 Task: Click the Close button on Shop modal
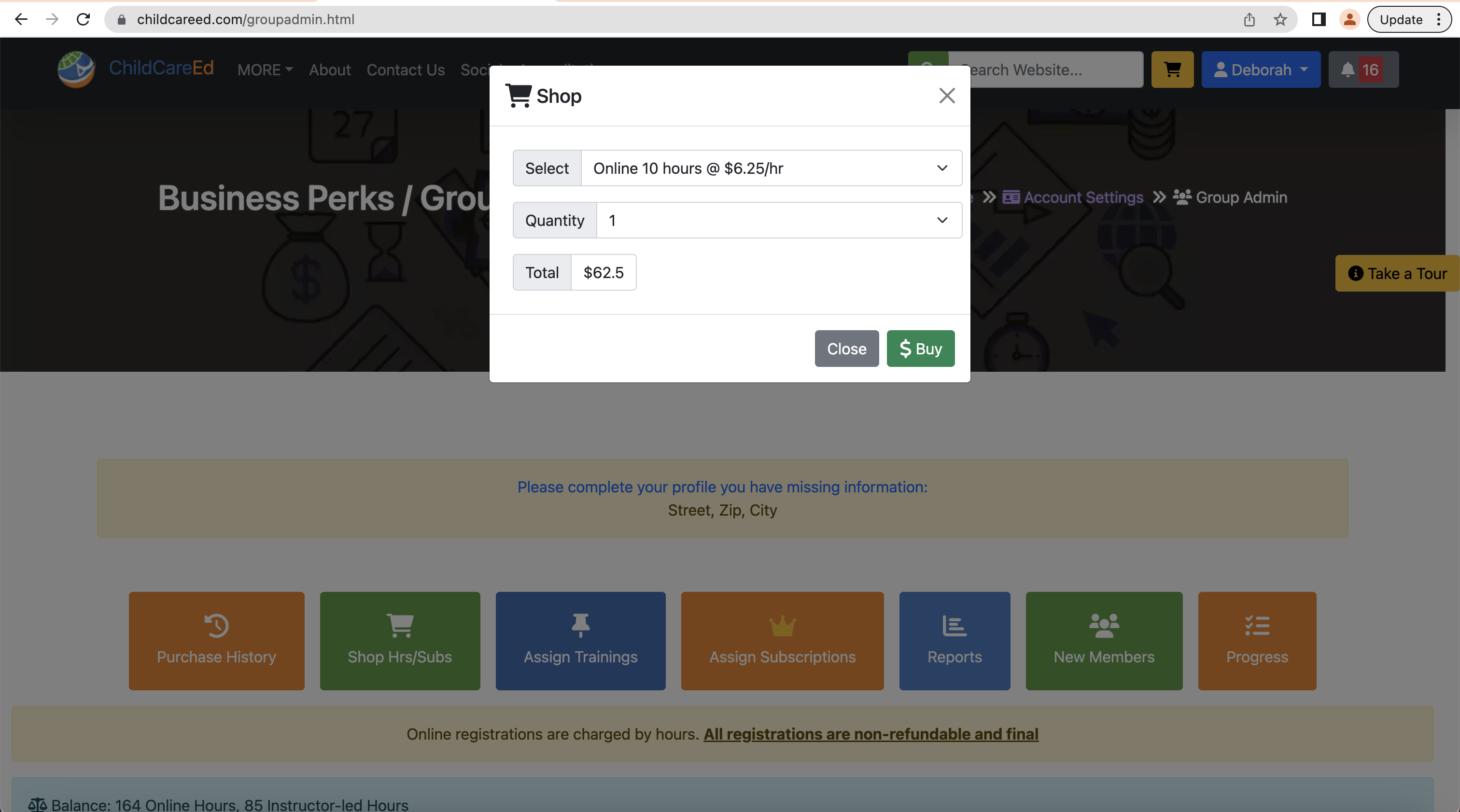click(x=847, y=348)
